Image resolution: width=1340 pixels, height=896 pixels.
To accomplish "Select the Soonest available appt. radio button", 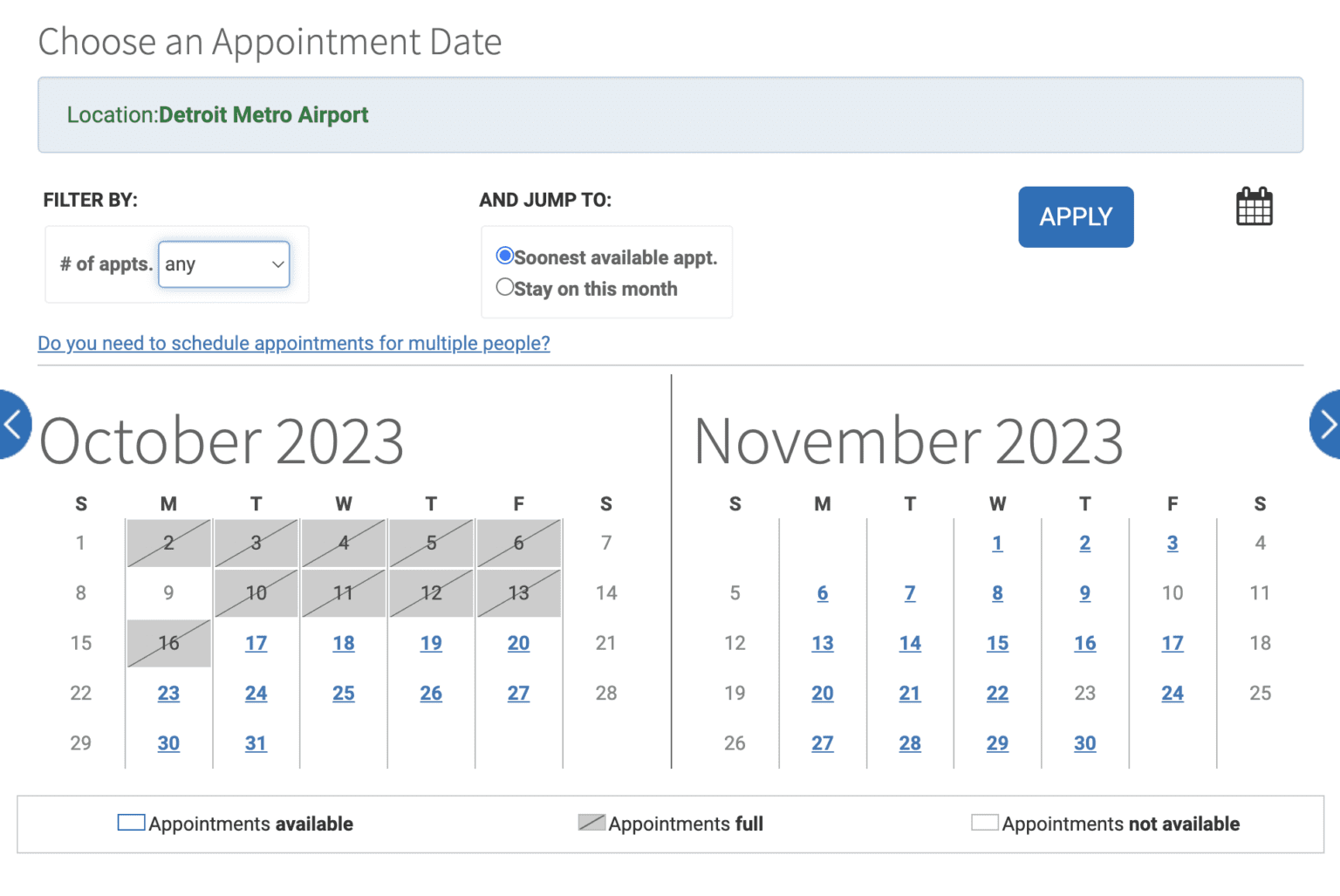I will 505,256.
